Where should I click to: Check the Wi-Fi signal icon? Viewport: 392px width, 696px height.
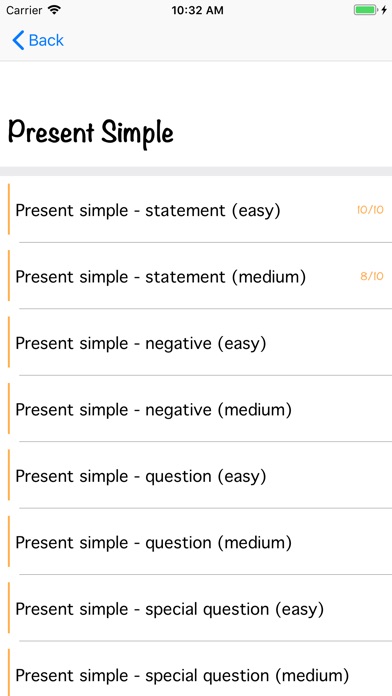tap(55, 10)
